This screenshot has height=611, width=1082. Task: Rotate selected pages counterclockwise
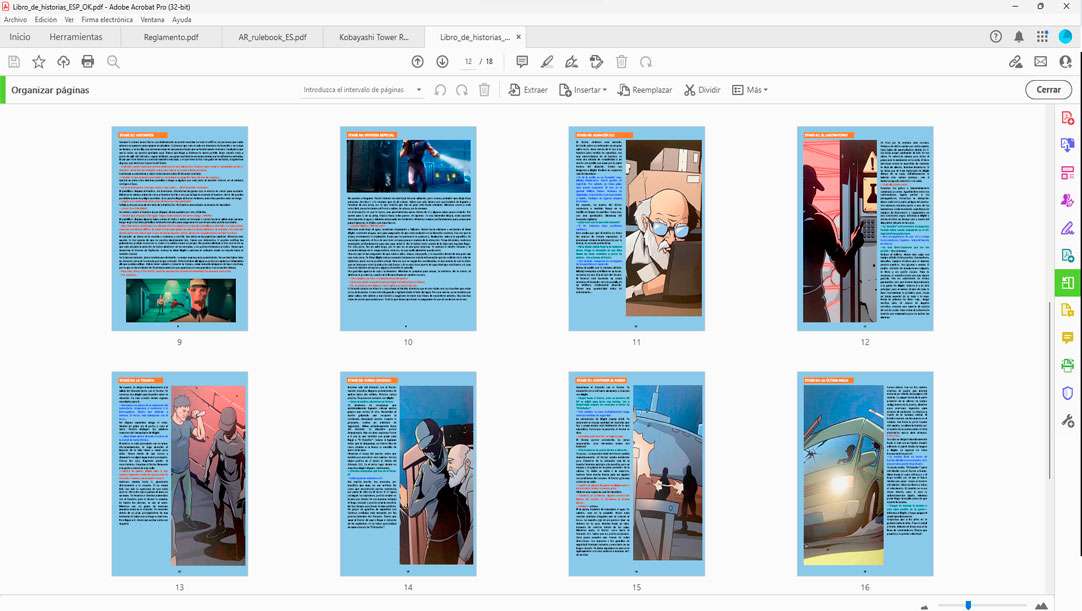pos(440,90)
